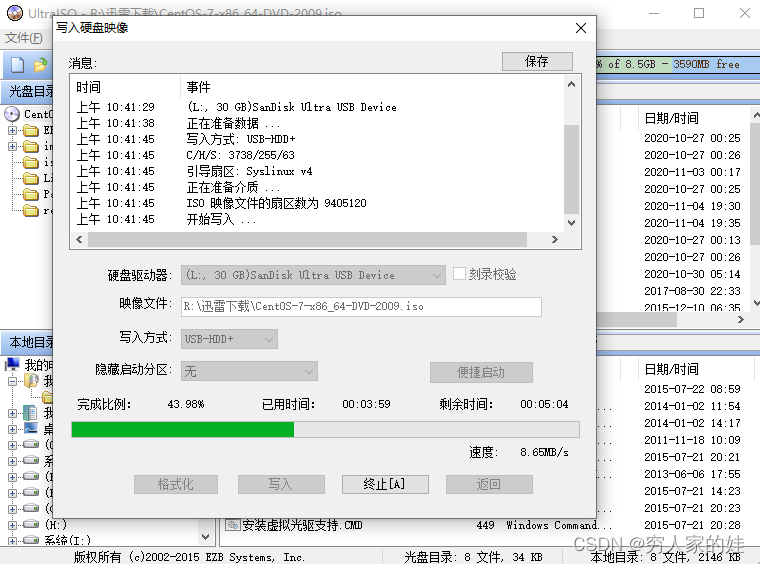Image resolution: width=760 pixels, height=564 pixels.
Task: Expand the first folder node in disc tree
Action: 12,130
